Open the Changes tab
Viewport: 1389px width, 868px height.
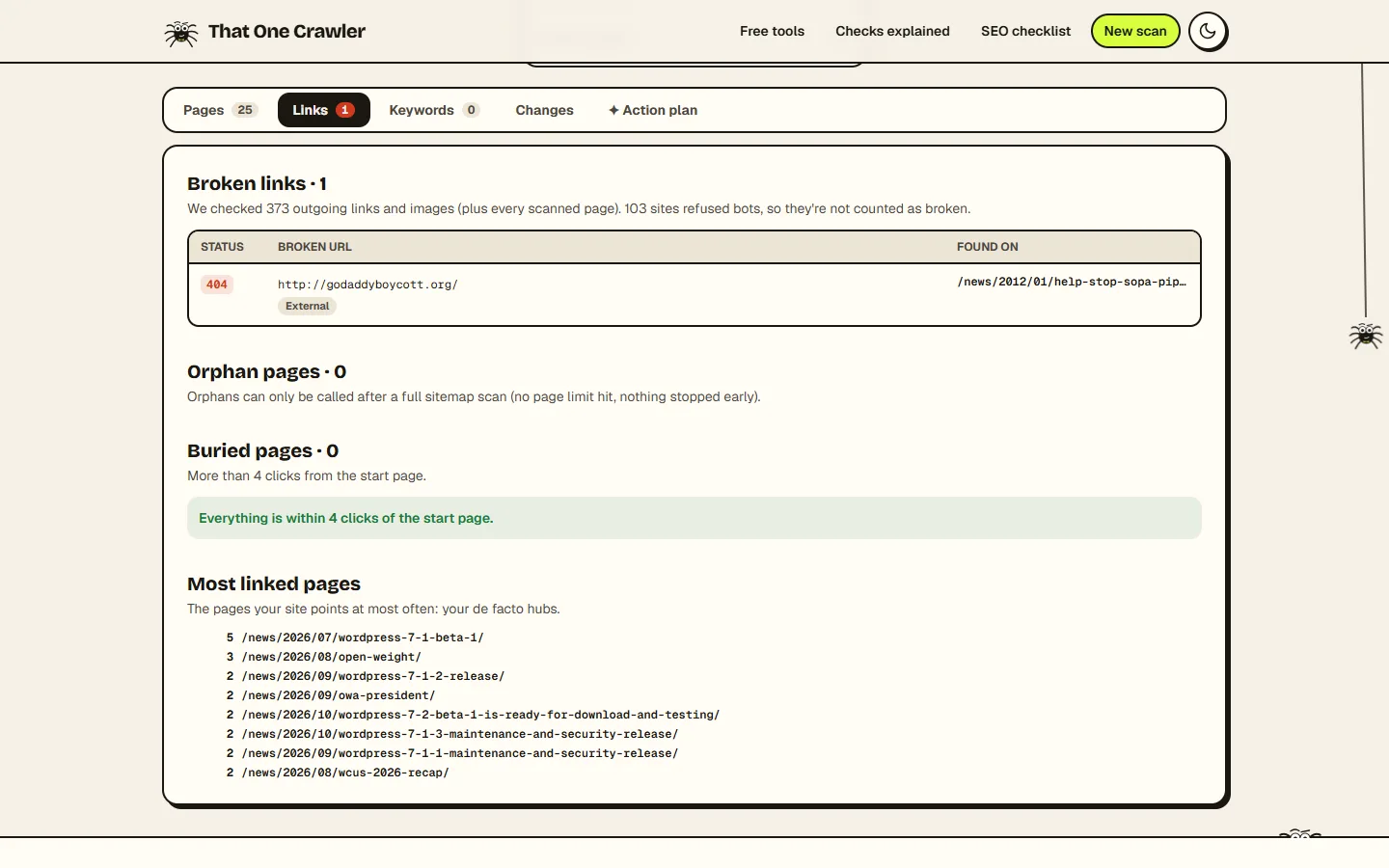pyautogui.click(x=544, y=110)
